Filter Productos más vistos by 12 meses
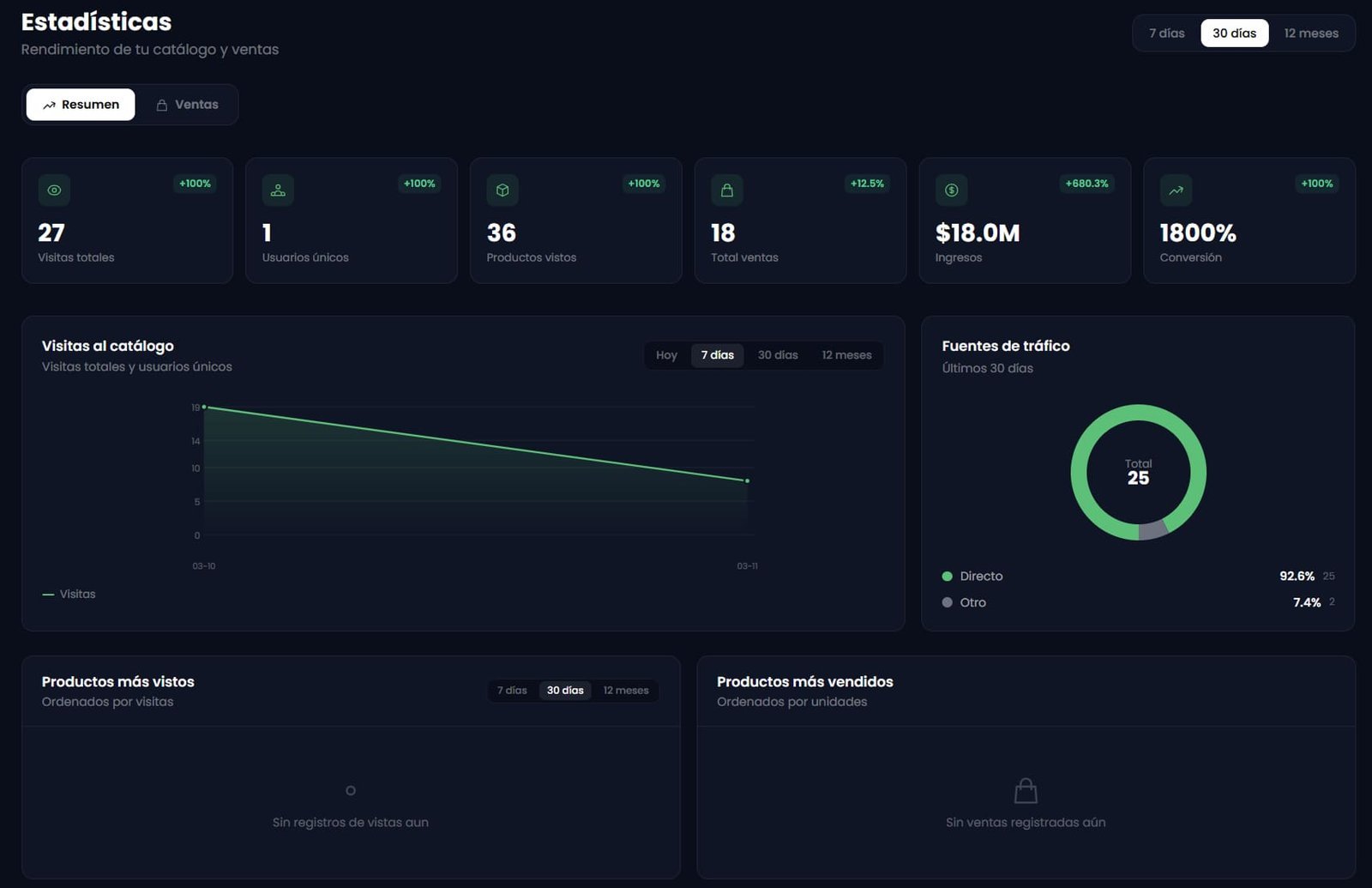 coord(625,691)
